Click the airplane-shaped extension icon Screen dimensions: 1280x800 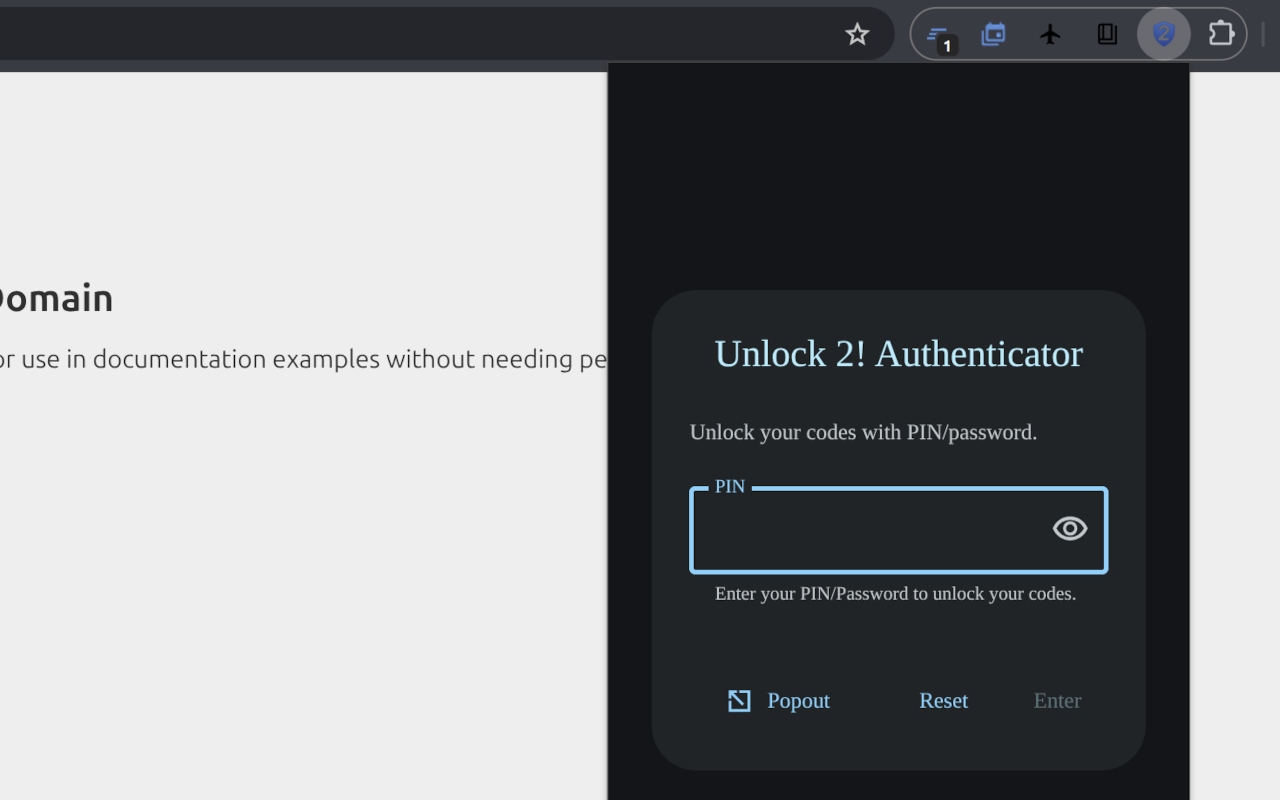pos(1050,33)
